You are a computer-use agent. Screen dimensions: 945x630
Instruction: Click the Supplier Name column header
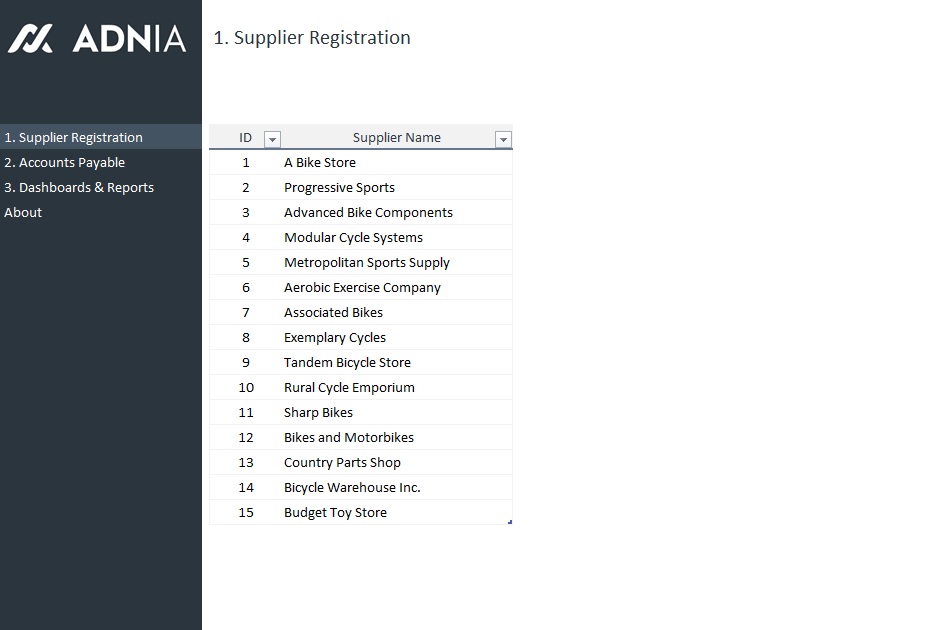click(396, 138)
